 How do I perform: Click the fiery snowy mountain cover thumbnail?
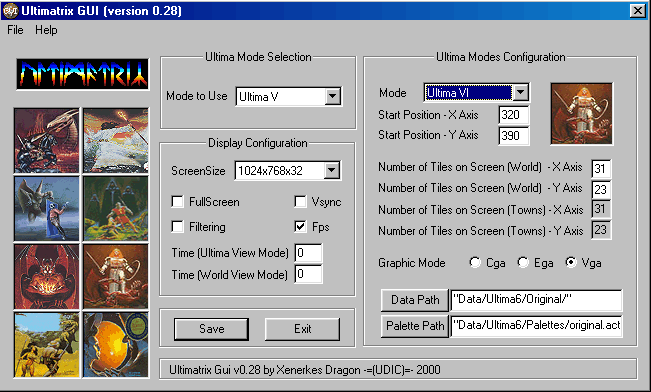click(x=116, y=140)
